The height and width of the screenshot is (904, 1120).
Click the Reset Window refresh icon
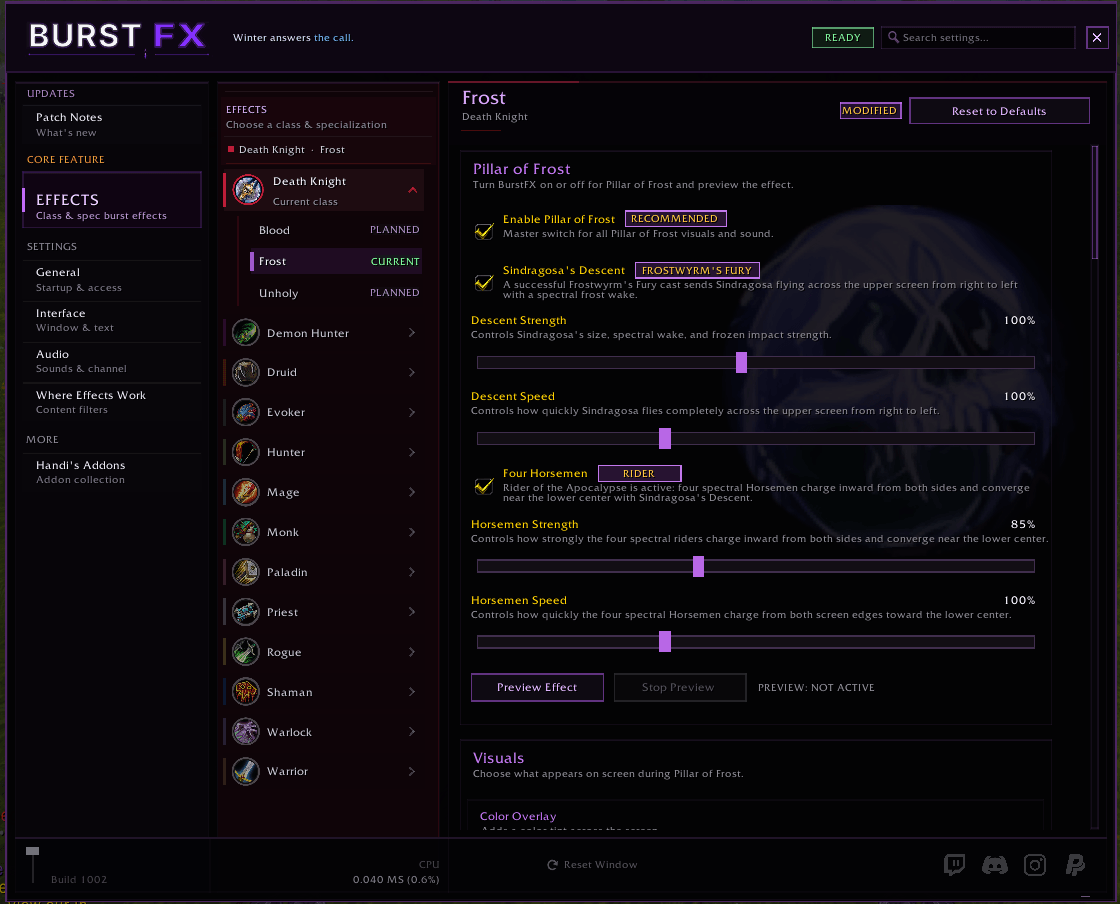click(552, 865)
